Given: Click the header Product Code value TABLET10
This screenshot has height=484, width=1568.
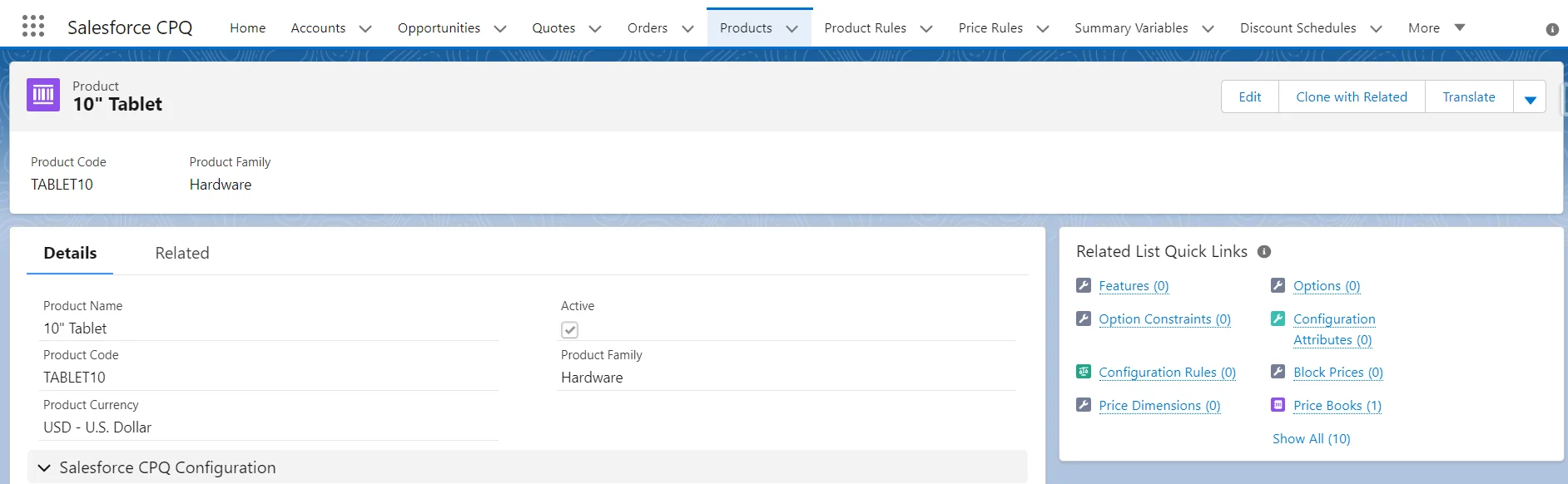Looking at the screenshot, I should coord(62,185).
